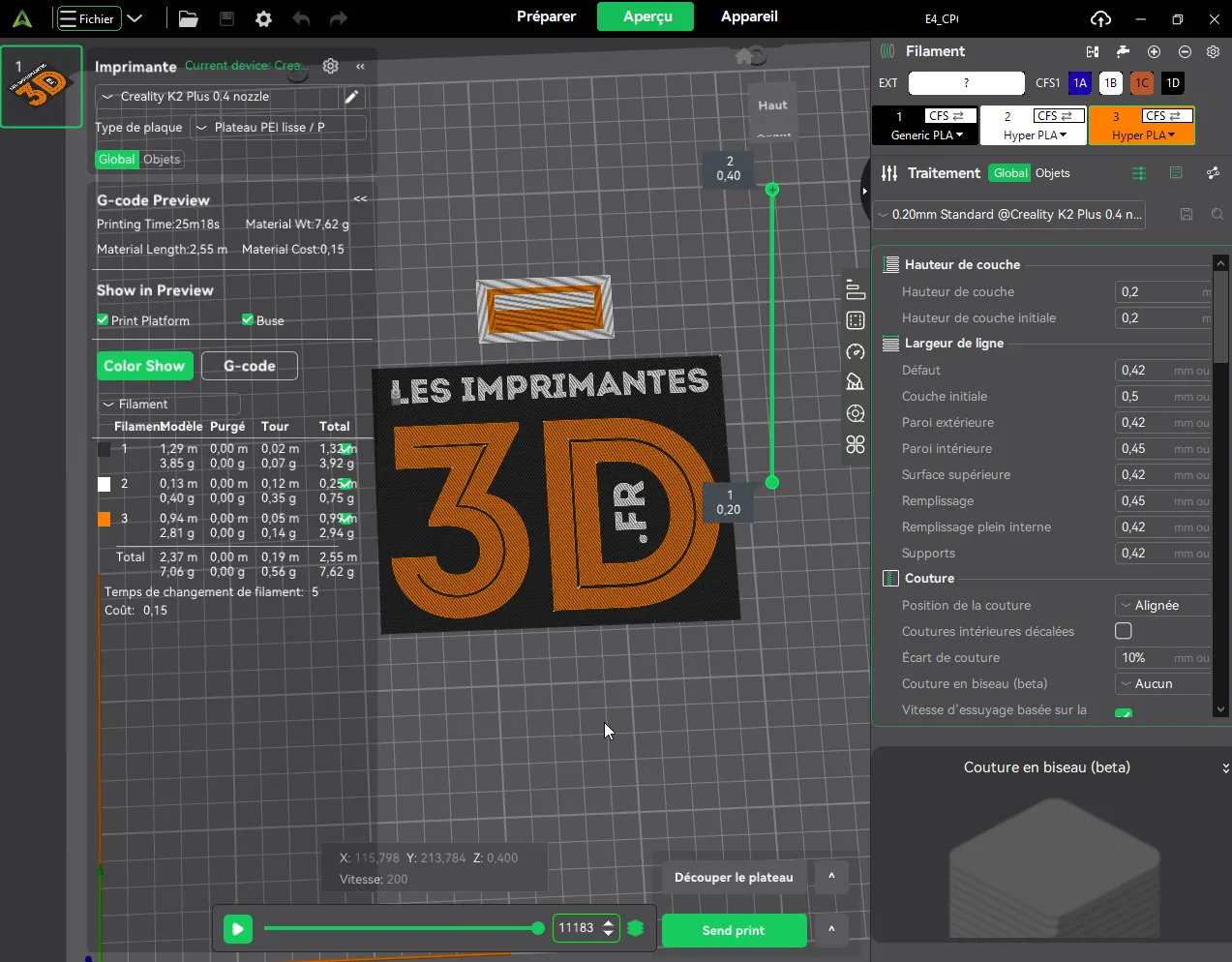The height and width of the screenshot is (962, 1232).
Task: Open Type de plaque dropdown
Action: [279, 128]
